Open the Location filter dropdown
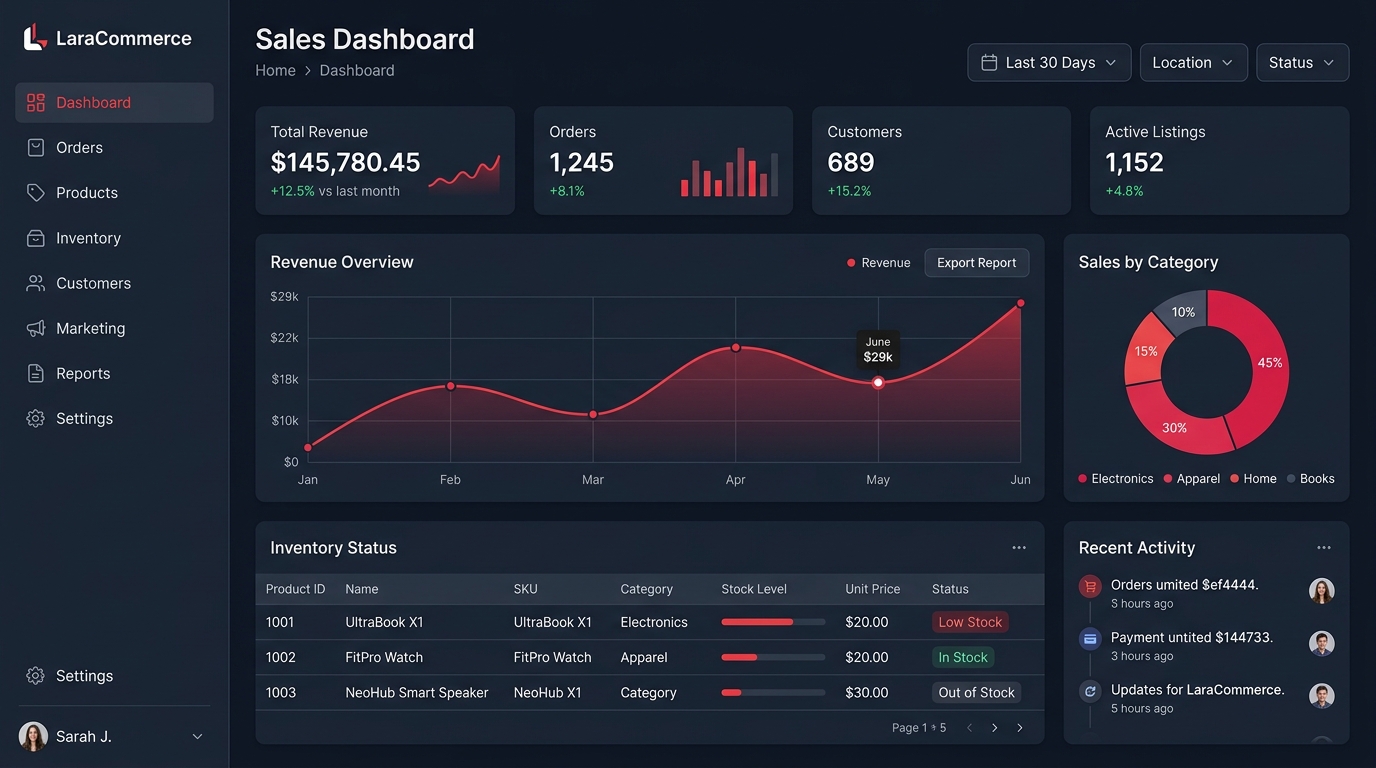 pos(1194,62)
